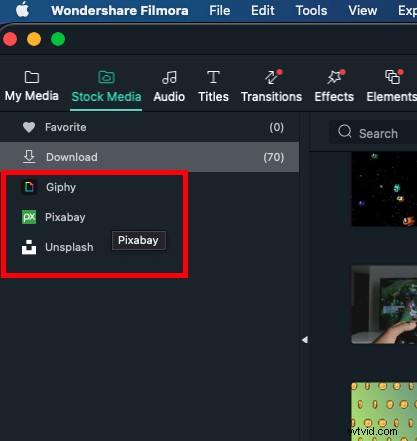Click the Favorite count (0)
417x441 pixels.
pos(277,127)
